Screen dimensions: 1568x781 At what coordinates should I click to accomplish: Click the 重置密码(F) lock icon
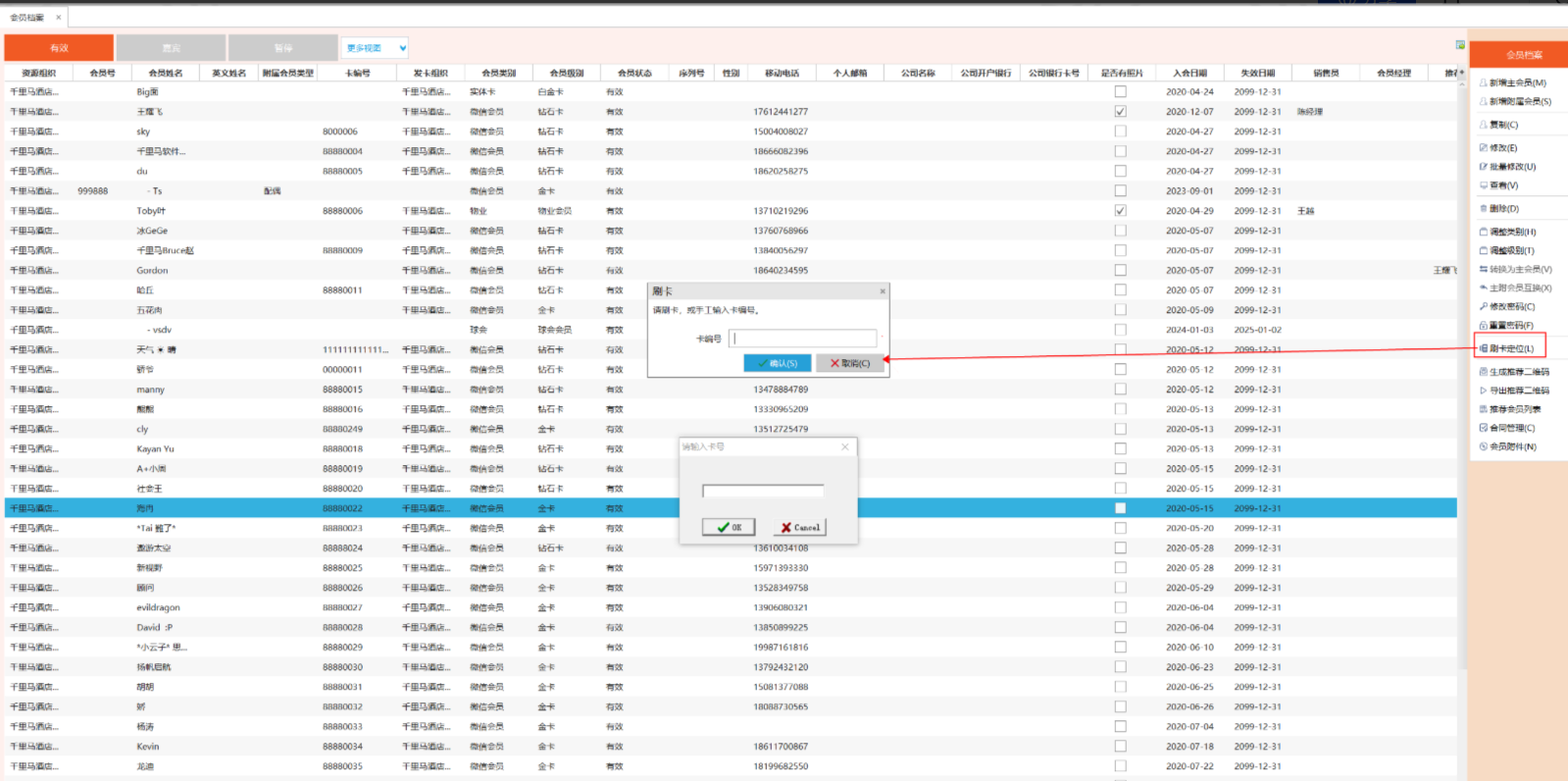(x=1484, y=326)
